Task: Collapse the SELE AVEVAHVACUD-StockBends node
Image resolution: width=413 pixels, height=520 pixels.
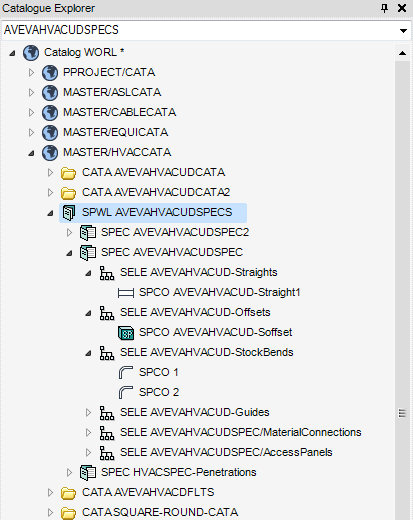Action: tap(88, 353)
